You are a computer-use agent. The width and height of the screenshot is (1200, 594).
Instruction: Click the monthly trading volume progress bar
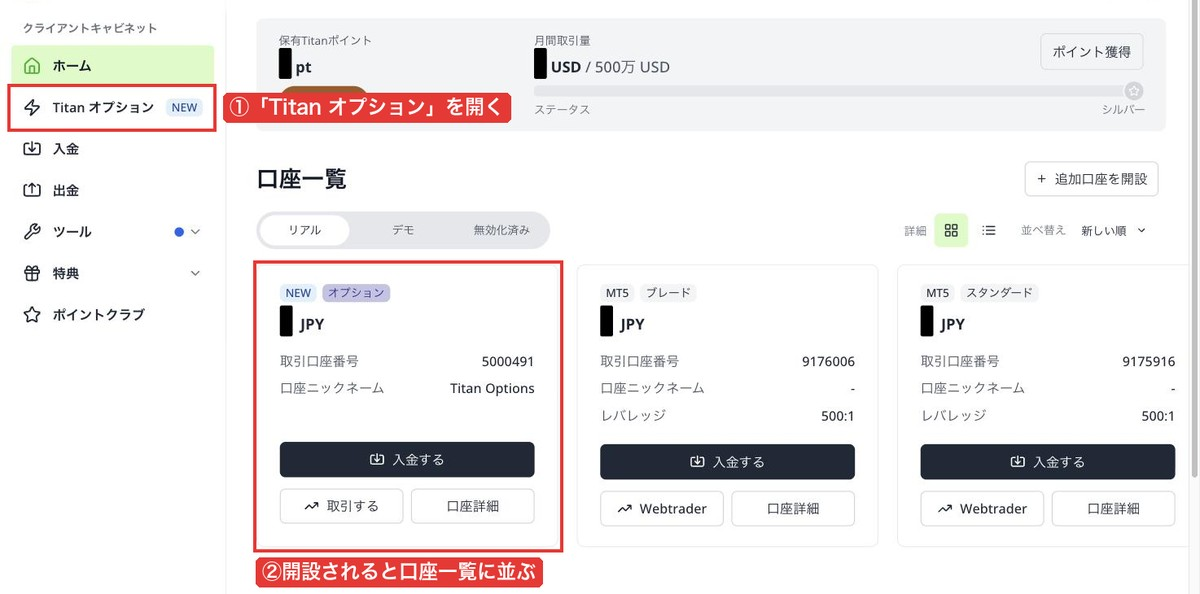coord(838,90)
